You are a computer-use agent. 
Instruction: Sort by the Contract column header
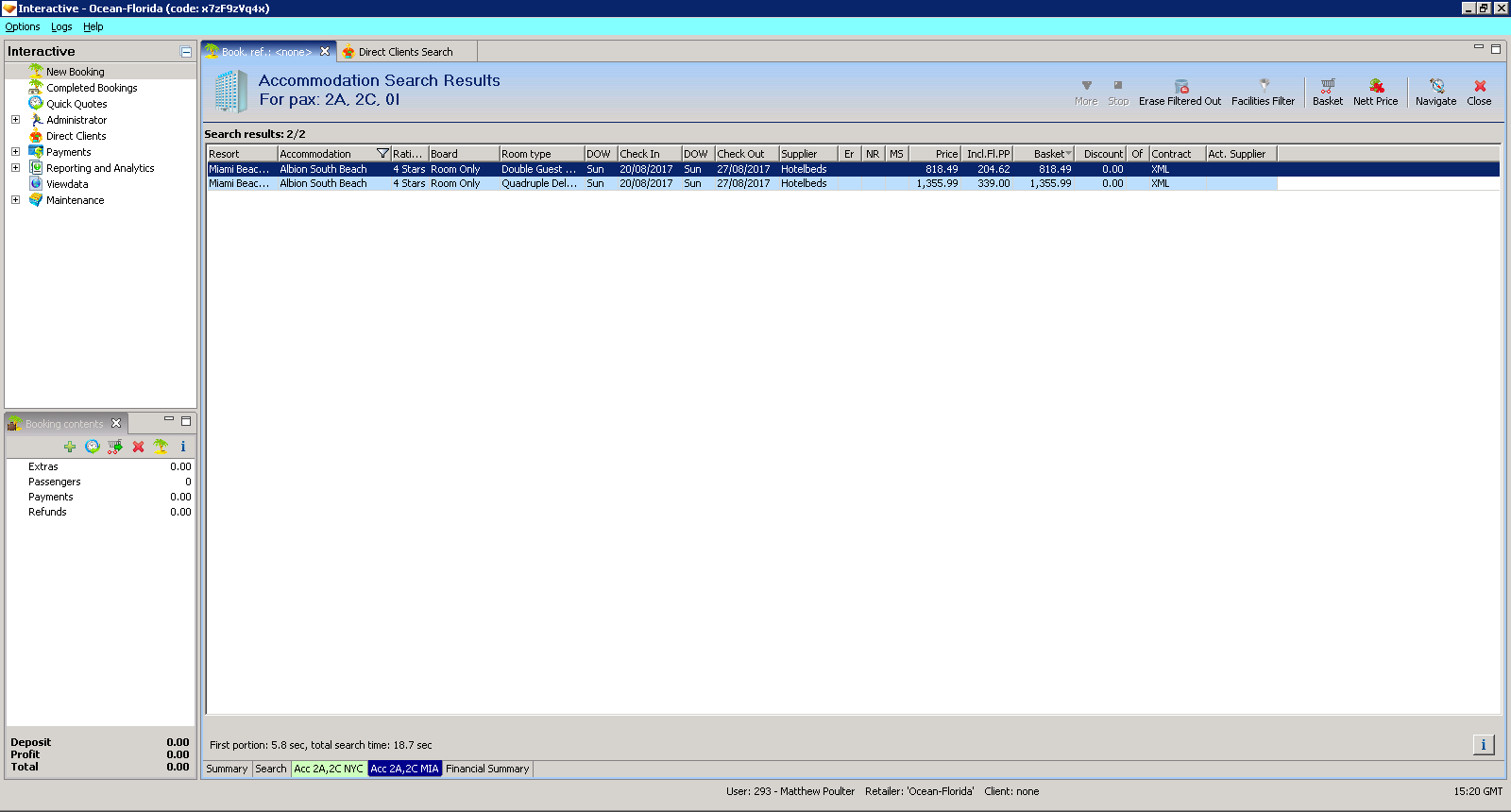pos(1178,154)
